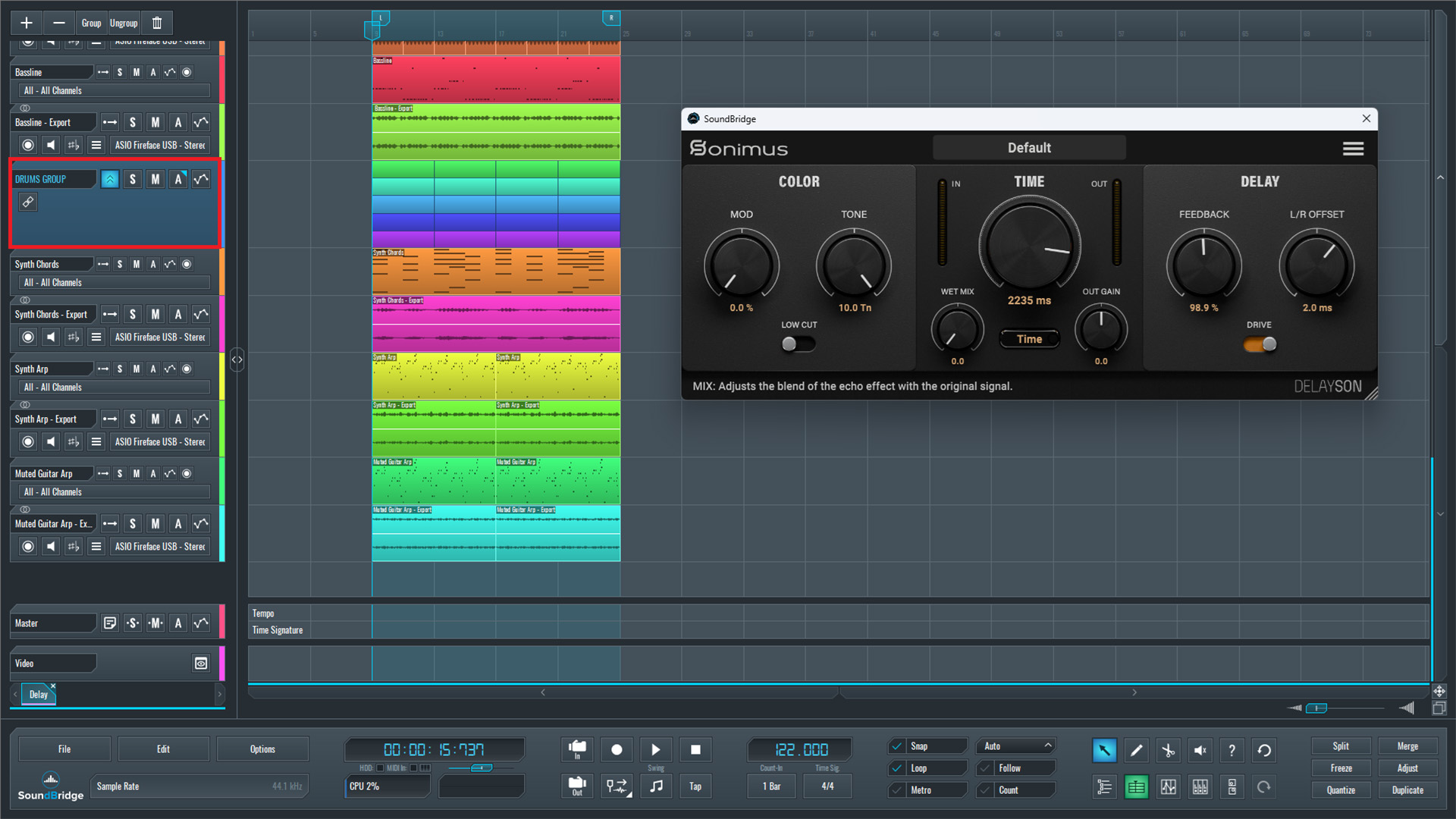Stop playback with the stop button
This screenshot has height=819, width=1456.
(x=695, y=749)
